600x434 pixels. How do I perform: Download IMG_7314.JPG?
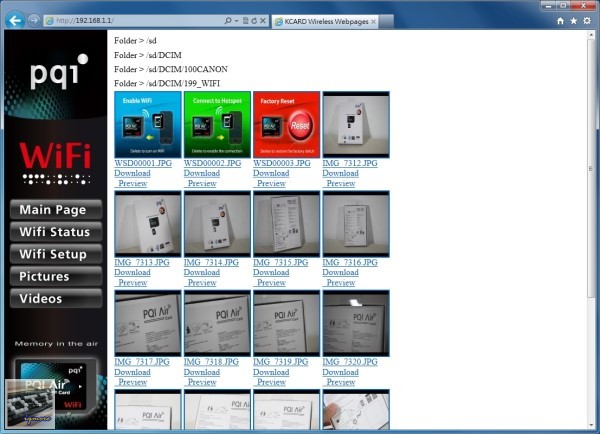pyautogui.click(x=202, y=272)
